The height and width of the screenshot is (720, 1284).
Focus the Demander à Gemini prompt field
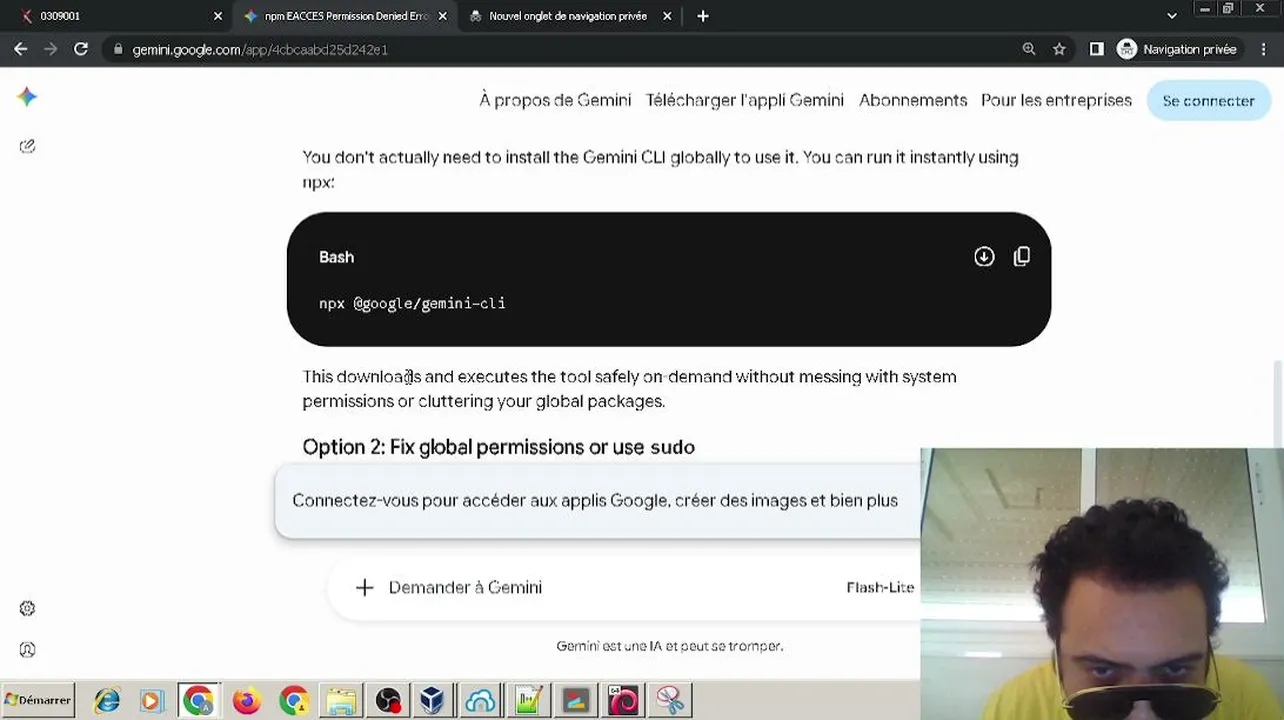[465, 587]
